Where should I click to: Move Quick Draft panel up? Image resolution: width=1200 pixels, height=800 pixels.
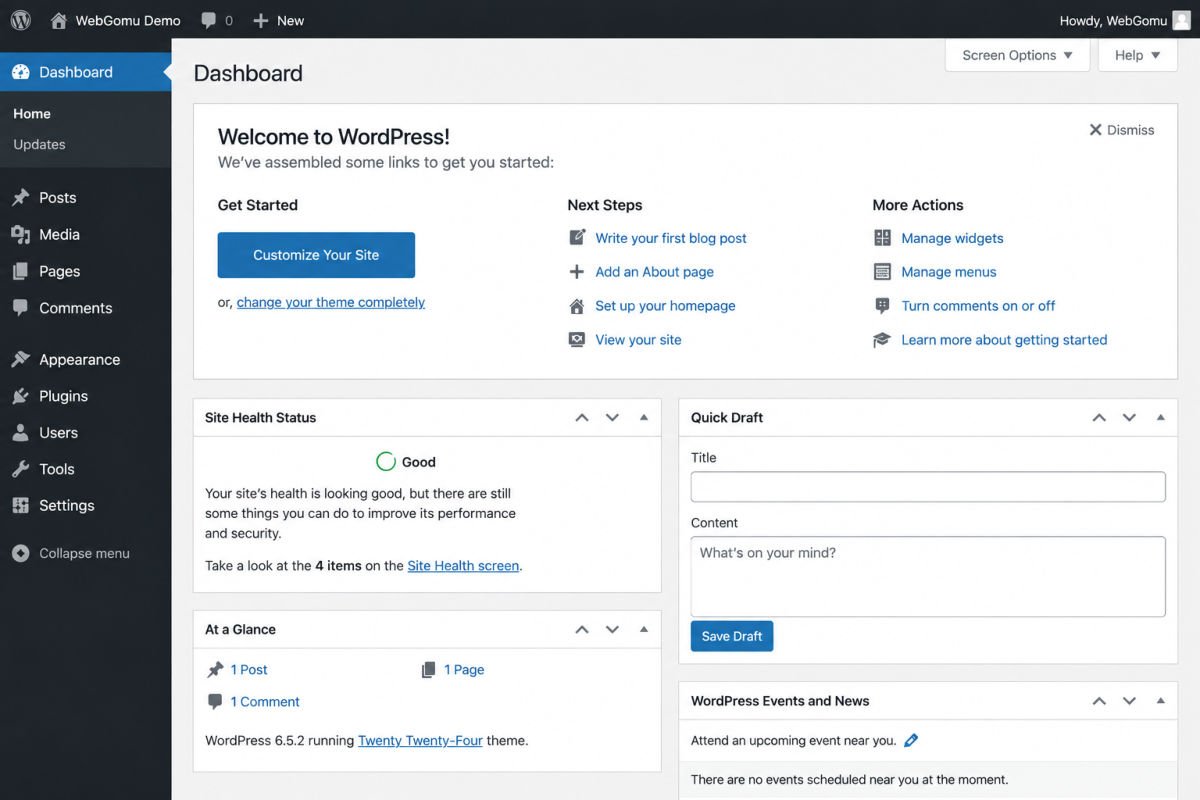coord(1099,418)
